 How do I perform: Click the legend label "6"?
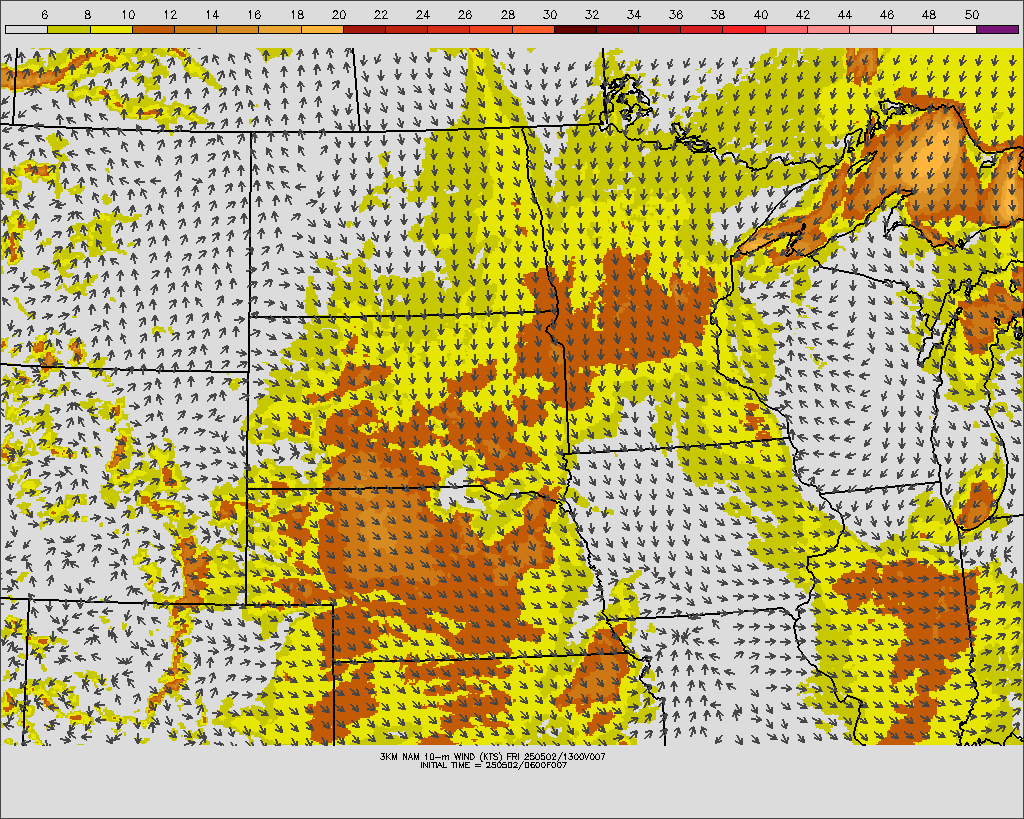pos(44,14)
